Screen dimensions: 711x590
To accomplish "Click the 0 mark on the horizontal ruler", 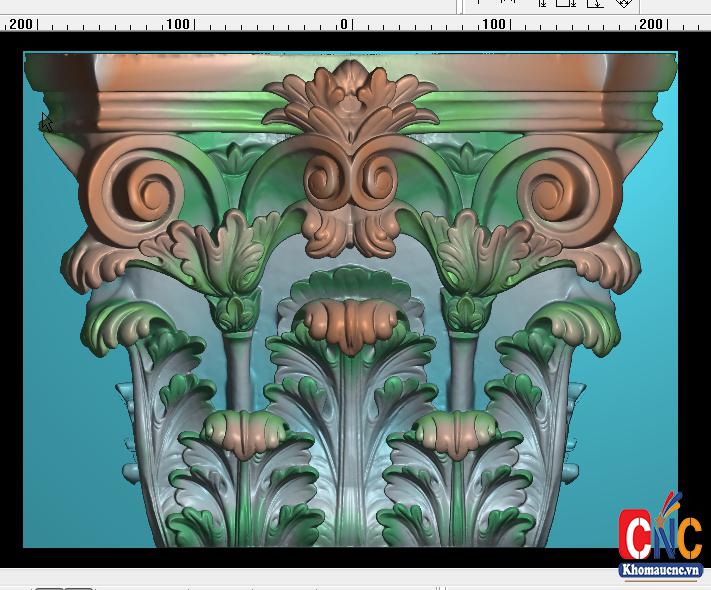I will click(x=344, y=24).
